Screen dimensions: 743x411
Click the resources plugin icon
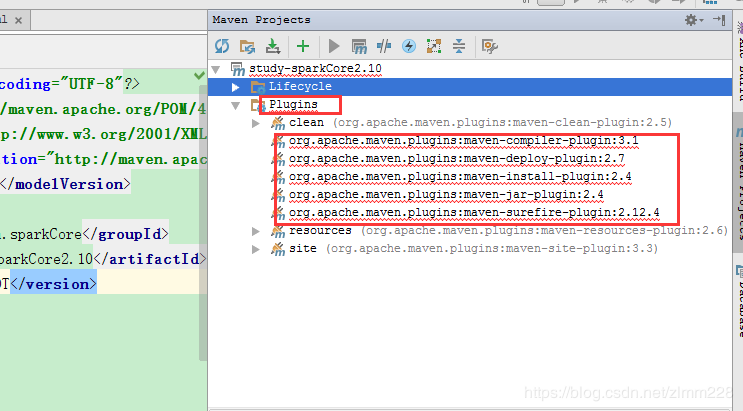[278, 231]
